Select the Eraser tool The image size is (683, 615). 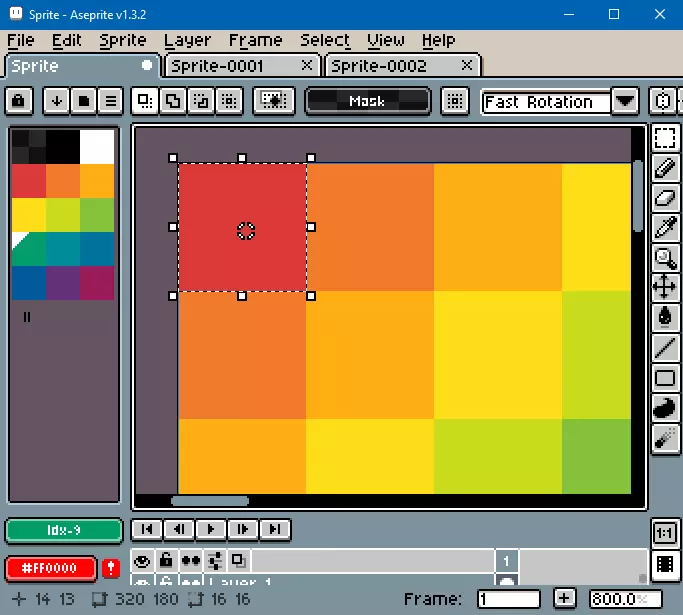(665, 198)
